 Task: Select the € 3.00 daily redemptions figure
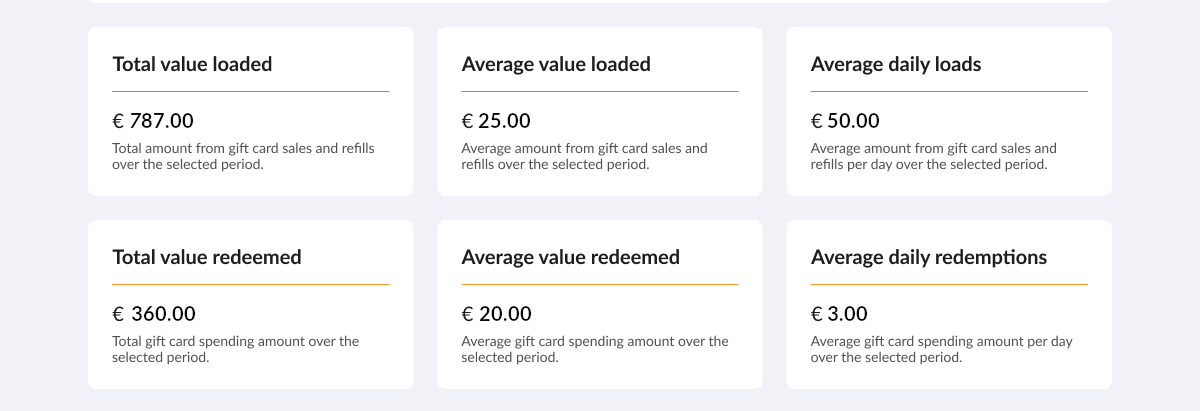(839, 314)
